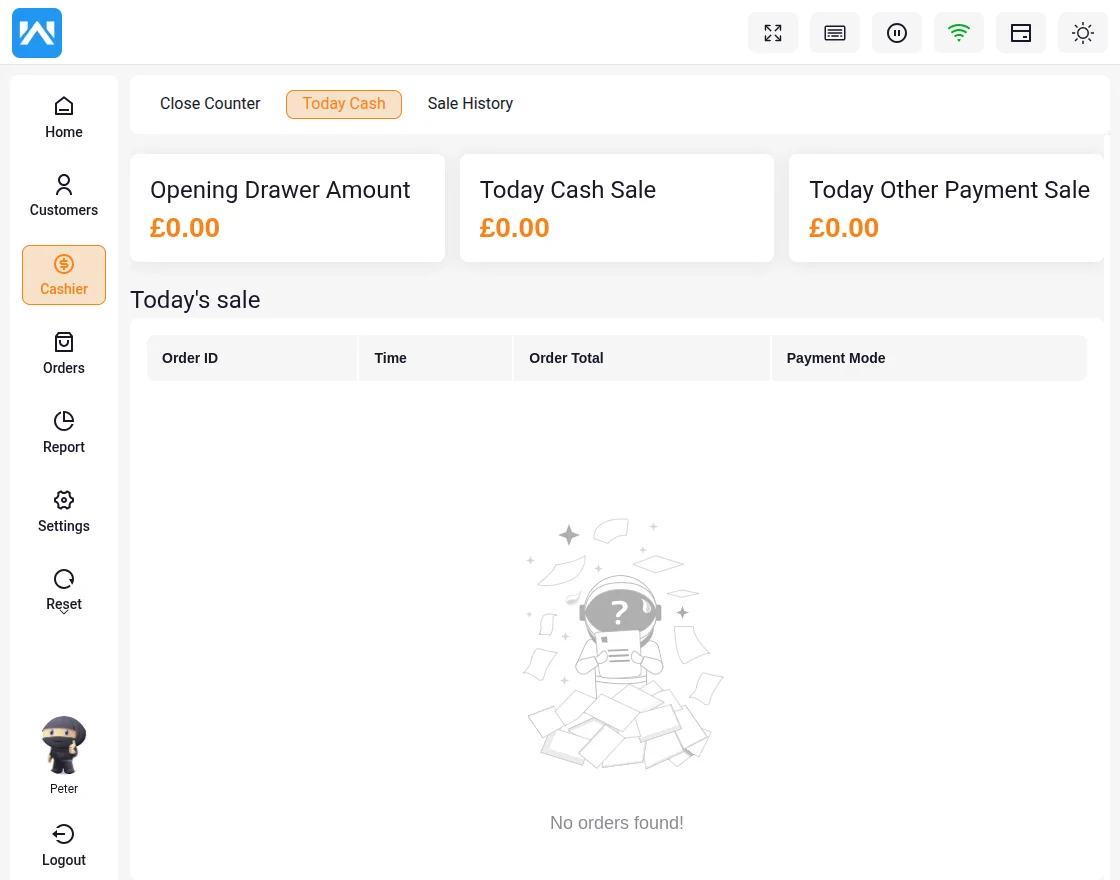Open the cash drawer layout icon

[1021, 33]
